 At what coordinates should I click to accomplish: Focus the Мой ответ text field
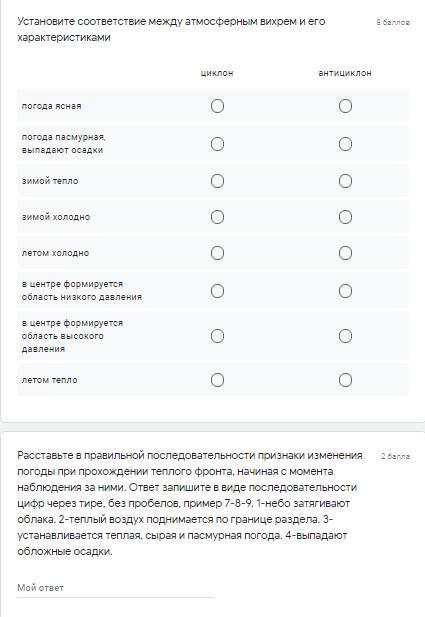tap(116, 588)
